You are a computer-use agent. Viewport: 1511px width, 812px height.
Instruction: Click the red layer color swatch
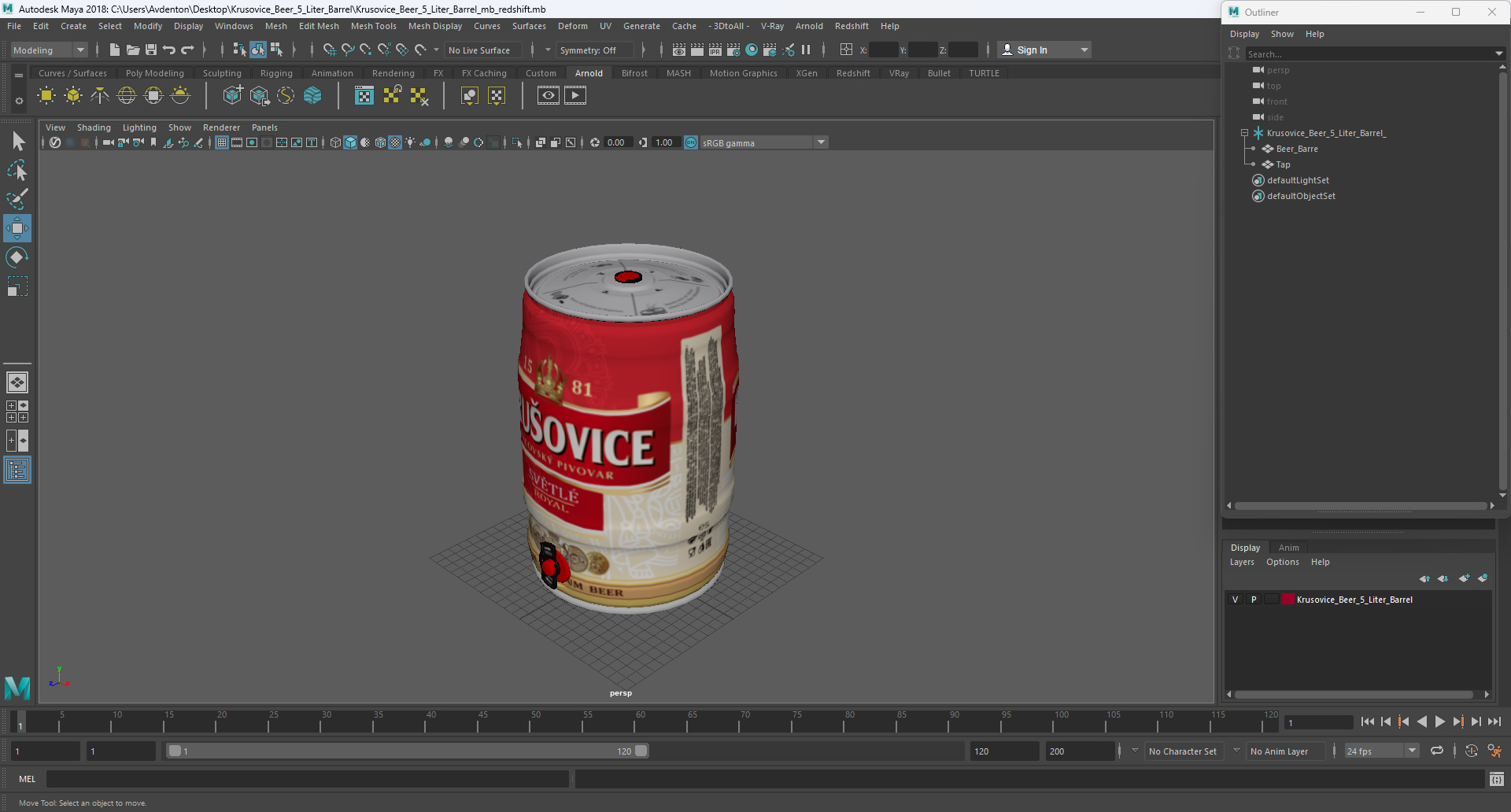coord(1288,600)
